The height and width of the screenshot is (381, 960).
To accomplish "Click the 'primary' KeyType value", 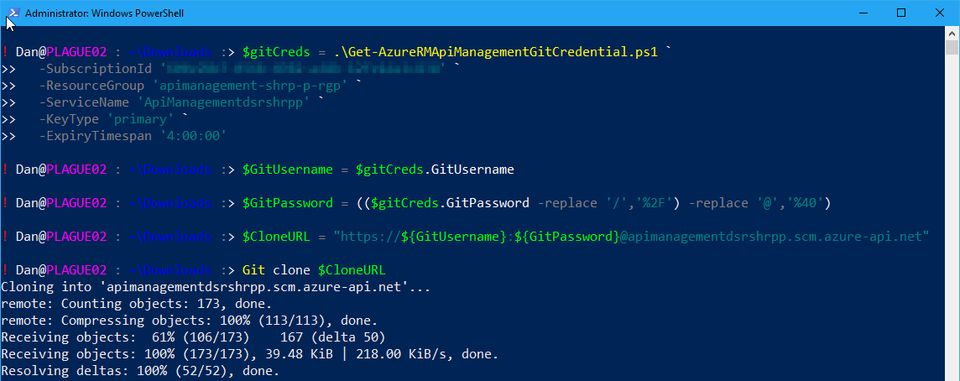I will click(x=143, y=119).
